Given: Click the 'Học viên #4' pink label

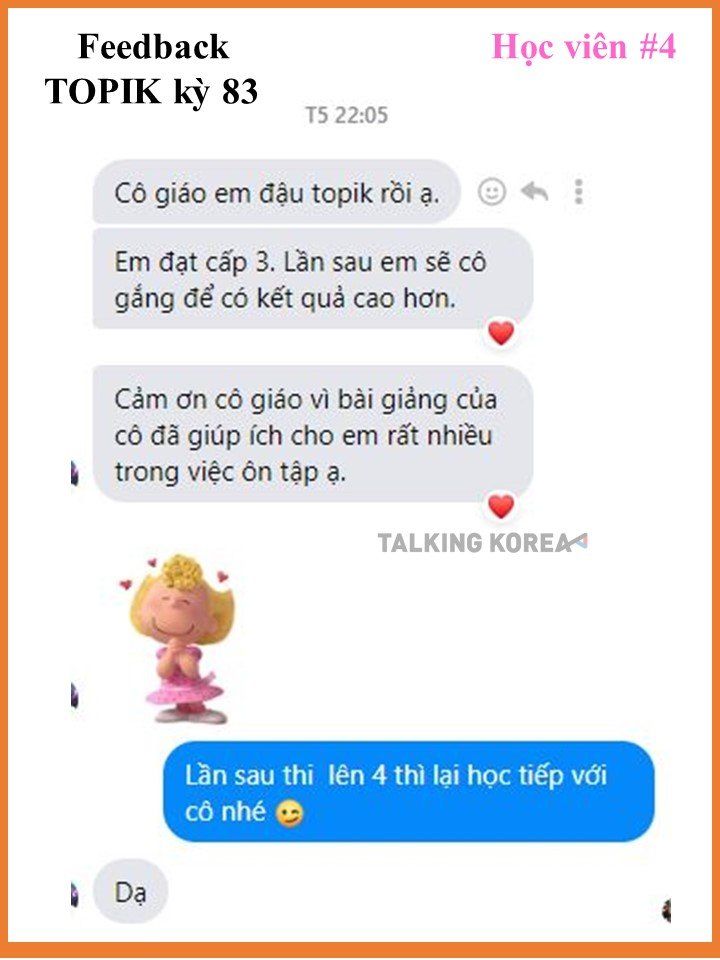Looking at the screenshot, I should click(584, 47).
